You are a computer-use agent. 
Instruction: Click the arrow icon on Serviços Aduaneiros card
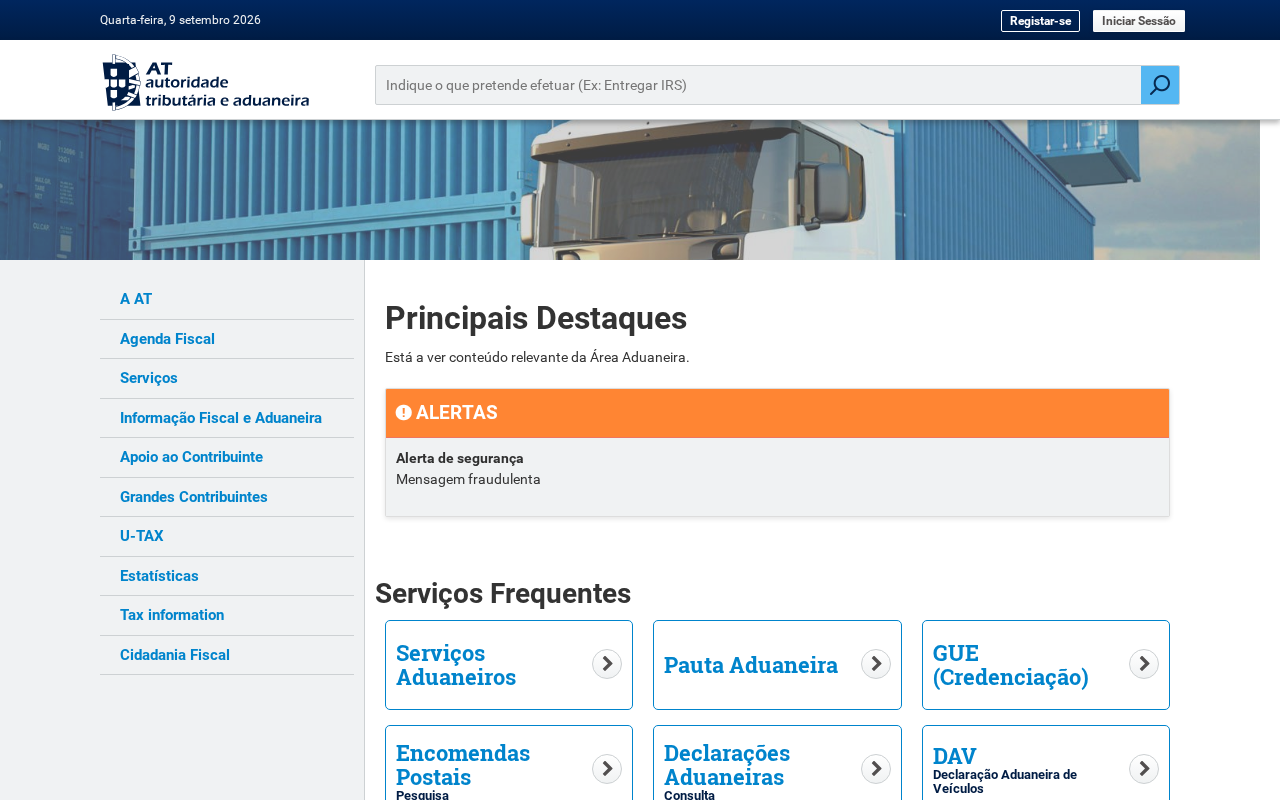click(607, 664)
